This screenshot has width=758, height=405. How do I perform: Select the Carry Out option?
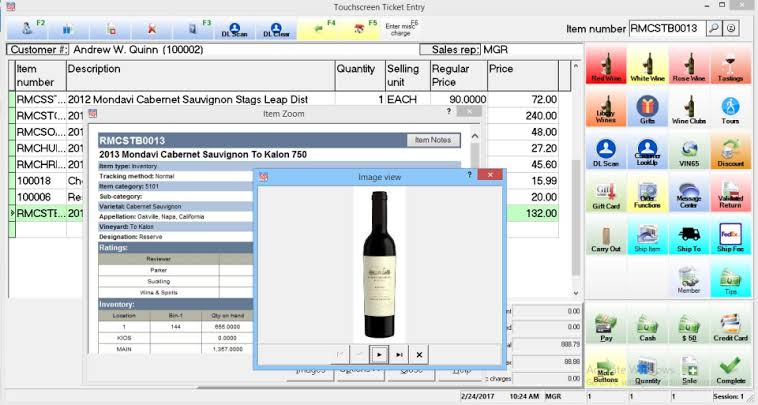tap(606, 236)
